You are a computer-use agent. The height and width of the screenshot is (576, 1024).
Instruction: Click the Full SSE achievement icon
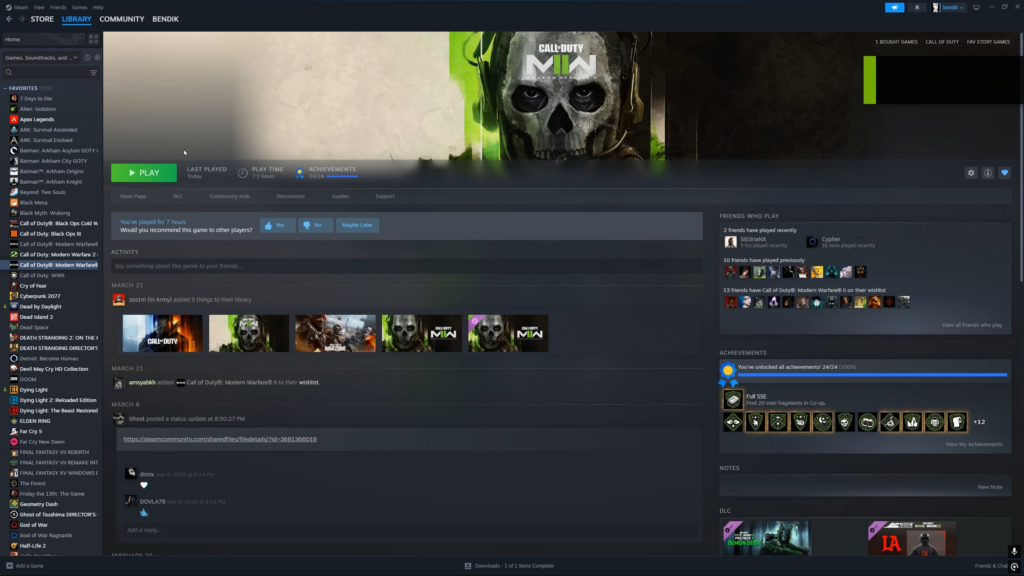[x=733, y=399]
